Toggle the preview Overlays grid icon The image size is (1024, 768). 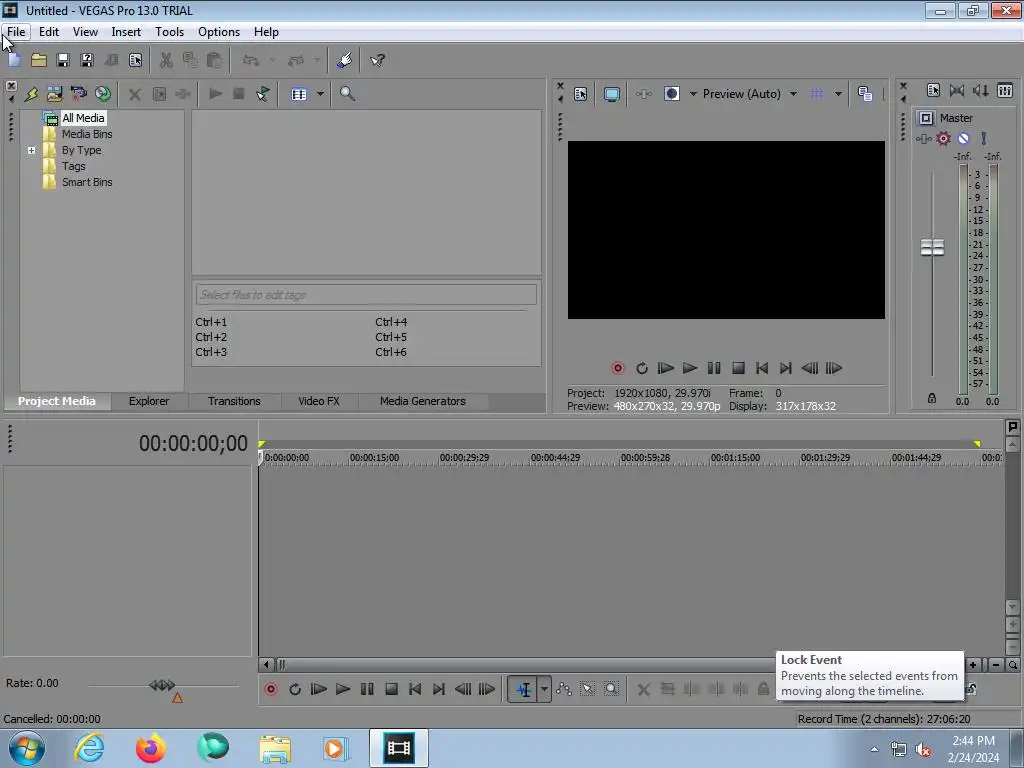[x=817, y=94]
